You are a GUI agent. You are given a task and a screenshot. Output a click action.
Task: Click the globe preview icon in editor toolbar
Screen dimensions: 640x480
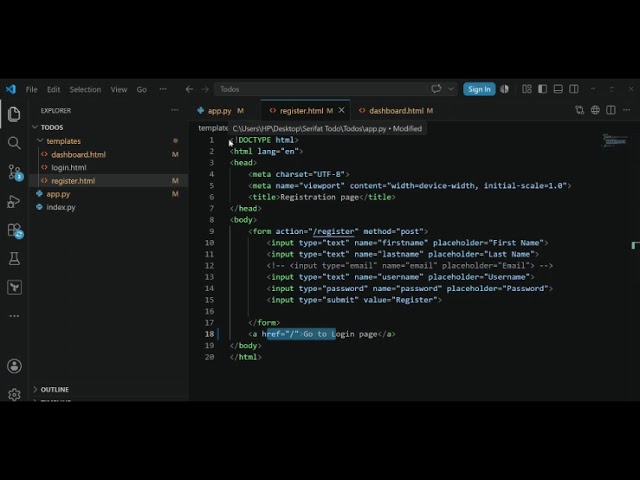click(x=595, y=110)
